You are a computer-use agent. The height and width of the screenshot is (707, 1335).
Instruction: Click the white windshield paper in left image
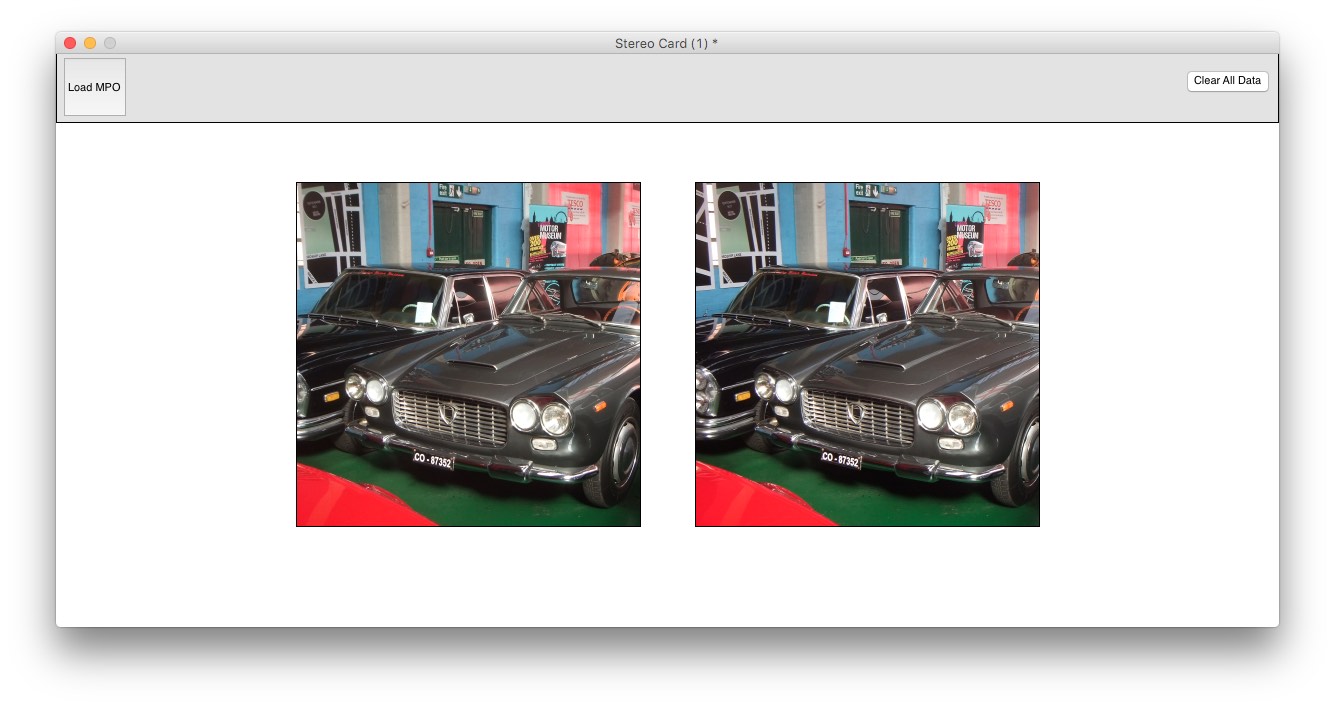coord(424,312)
